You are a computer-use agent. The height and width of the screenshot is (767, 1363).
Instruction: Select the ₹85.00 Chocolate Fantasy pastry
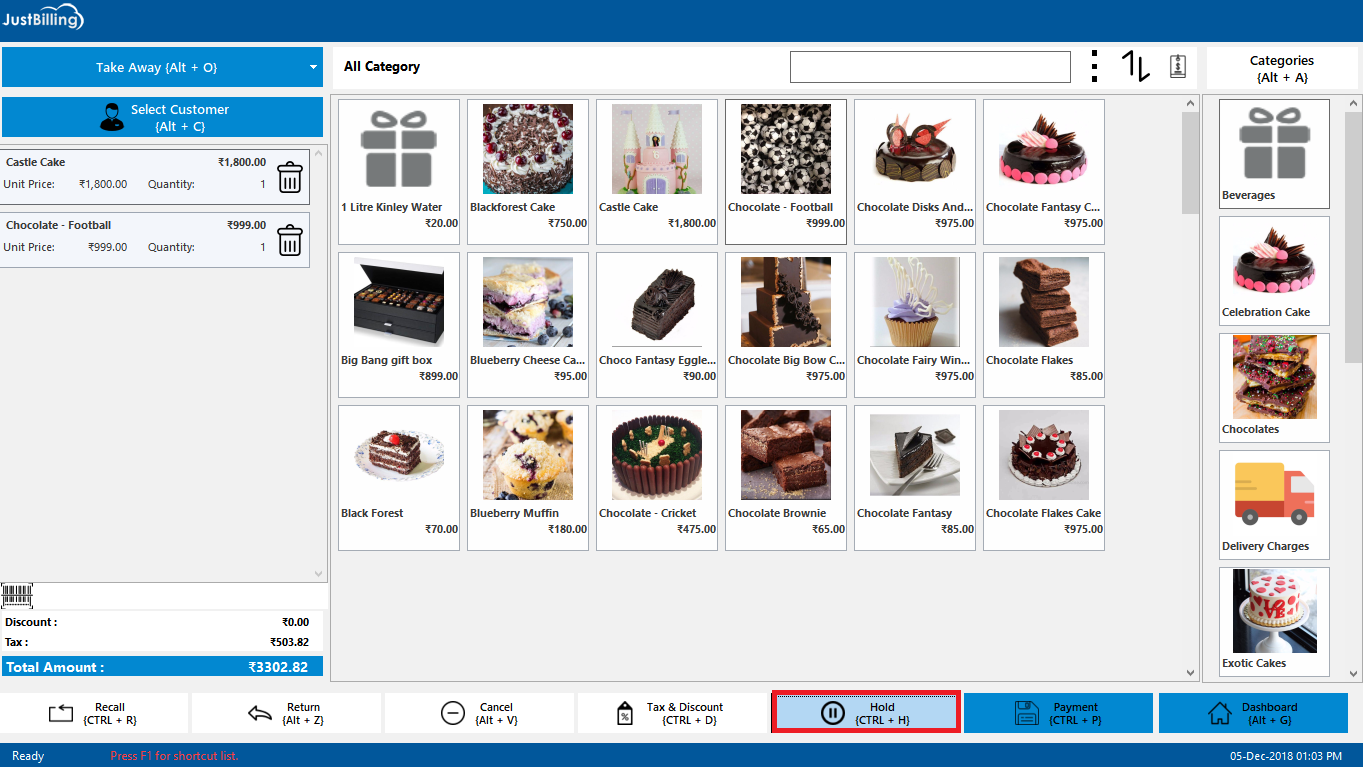[915, 477]
